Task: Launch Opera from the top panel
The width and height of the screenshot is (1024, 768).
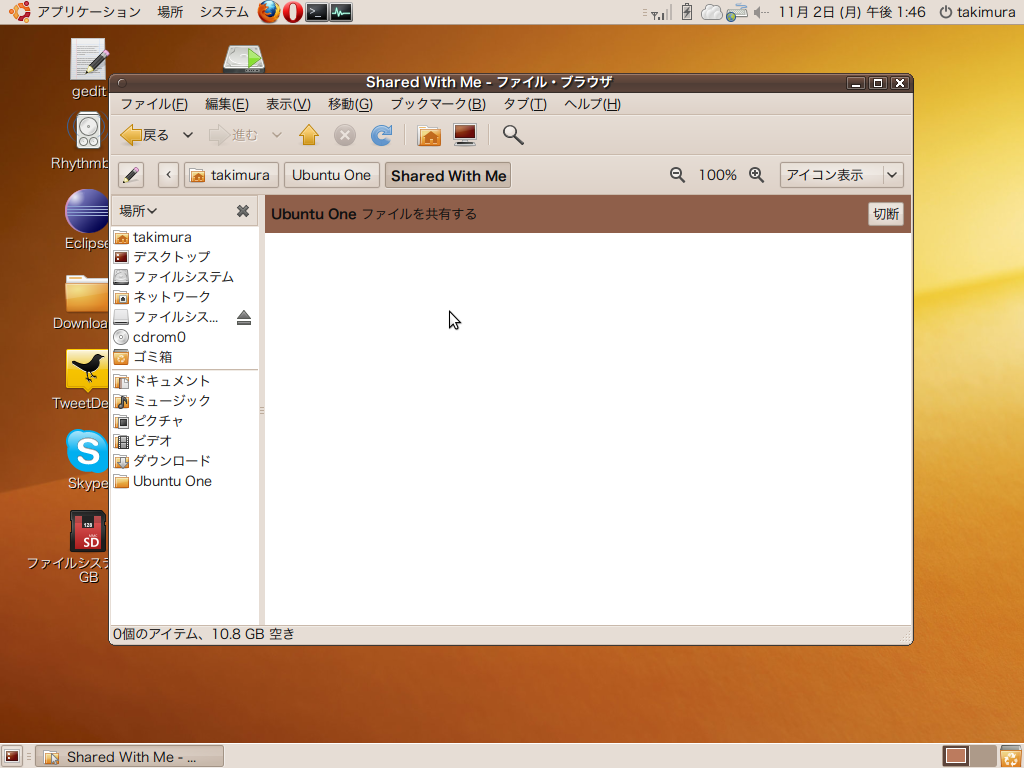Action: [293, 12]
